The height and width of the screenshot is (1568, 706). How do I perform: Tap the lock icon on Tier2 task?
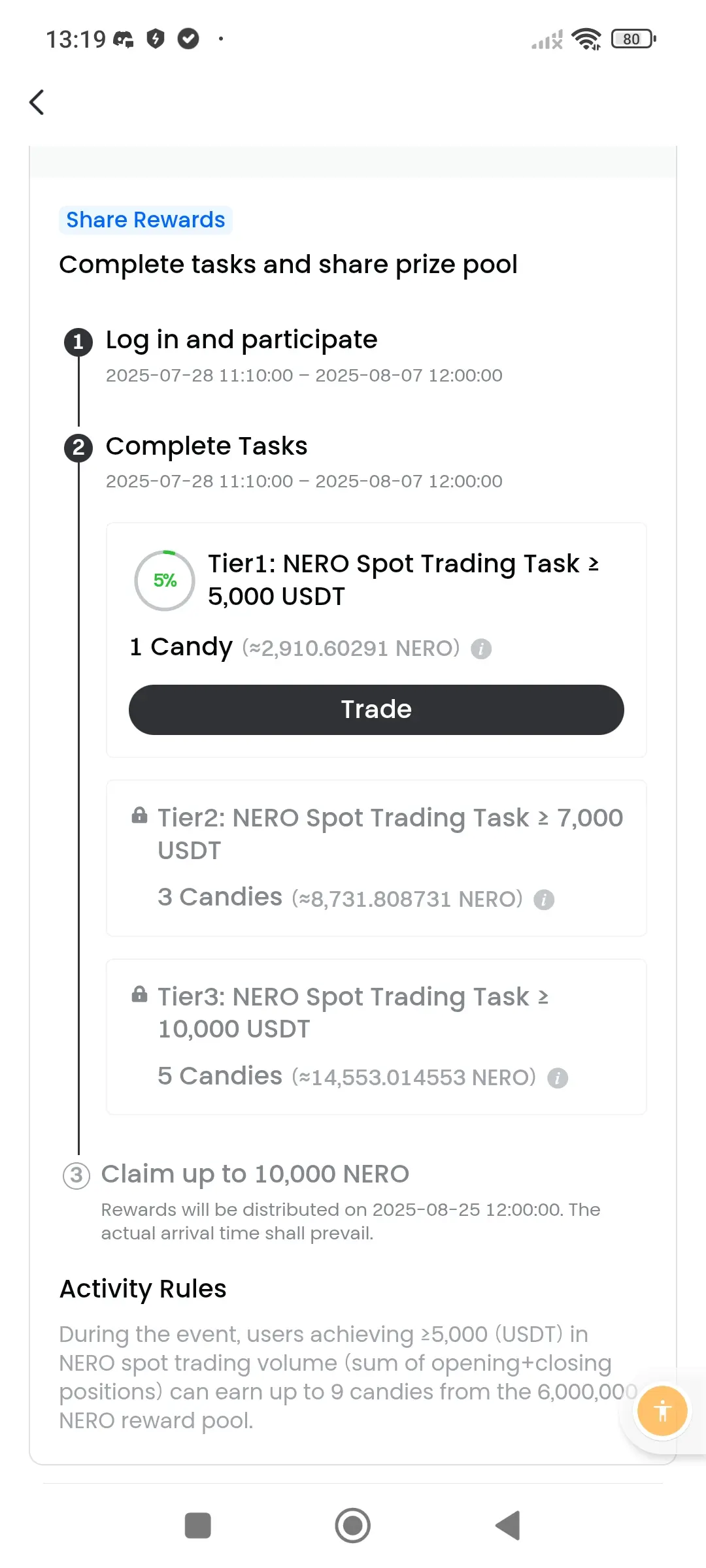coord(139,815)
